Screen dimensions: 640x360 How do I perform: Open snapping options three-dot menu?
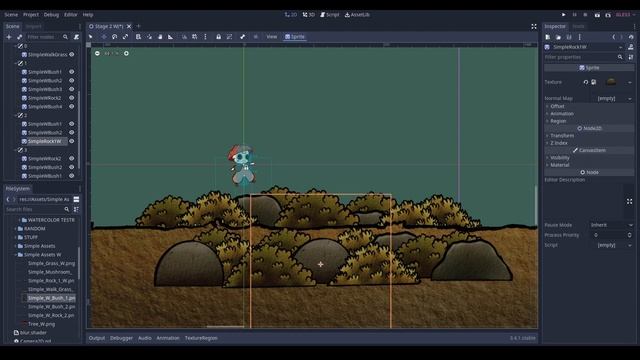(205, 37)
